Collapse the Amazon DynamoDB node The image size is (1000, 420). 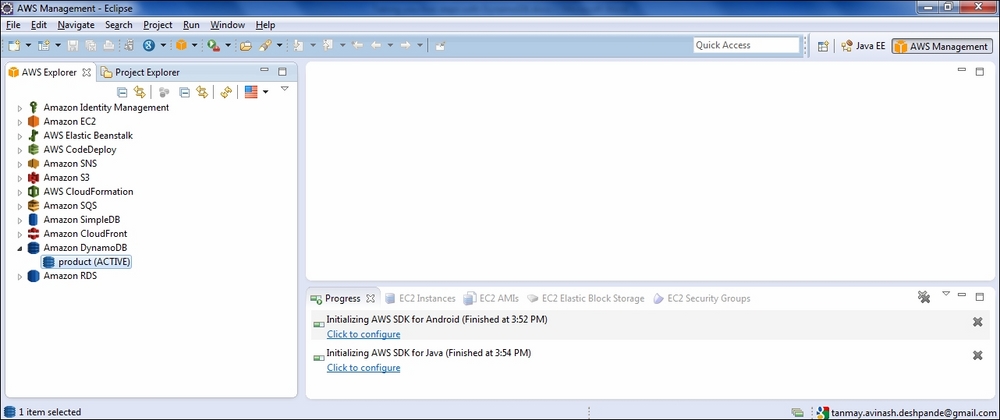[x=19, y=248]
